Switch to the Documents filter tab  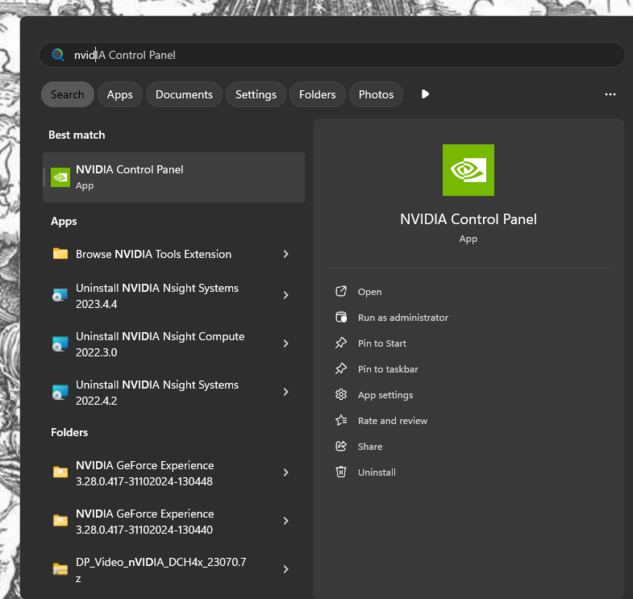coord(184,95)
